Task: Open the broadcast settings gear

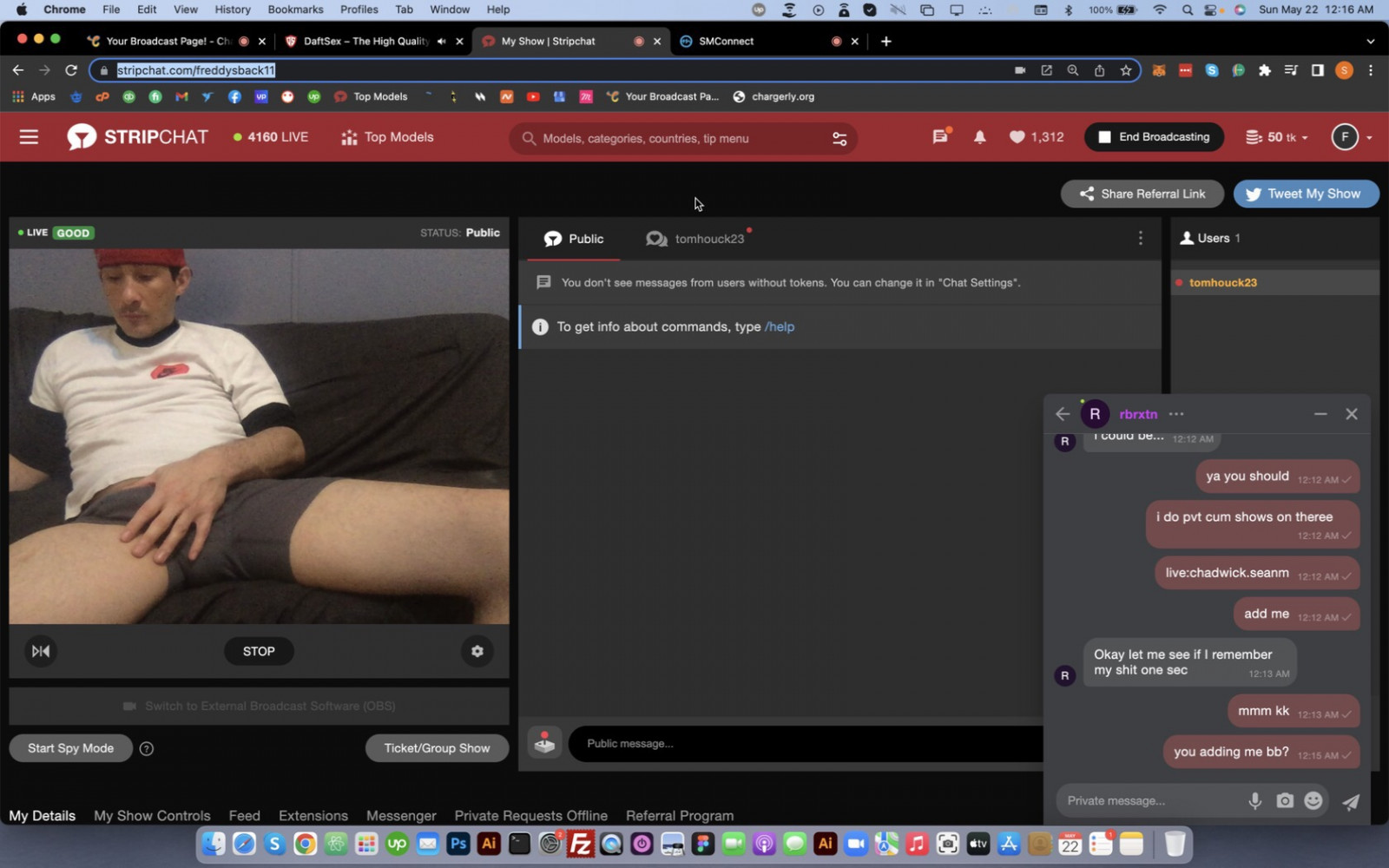Action: point(477,651)
